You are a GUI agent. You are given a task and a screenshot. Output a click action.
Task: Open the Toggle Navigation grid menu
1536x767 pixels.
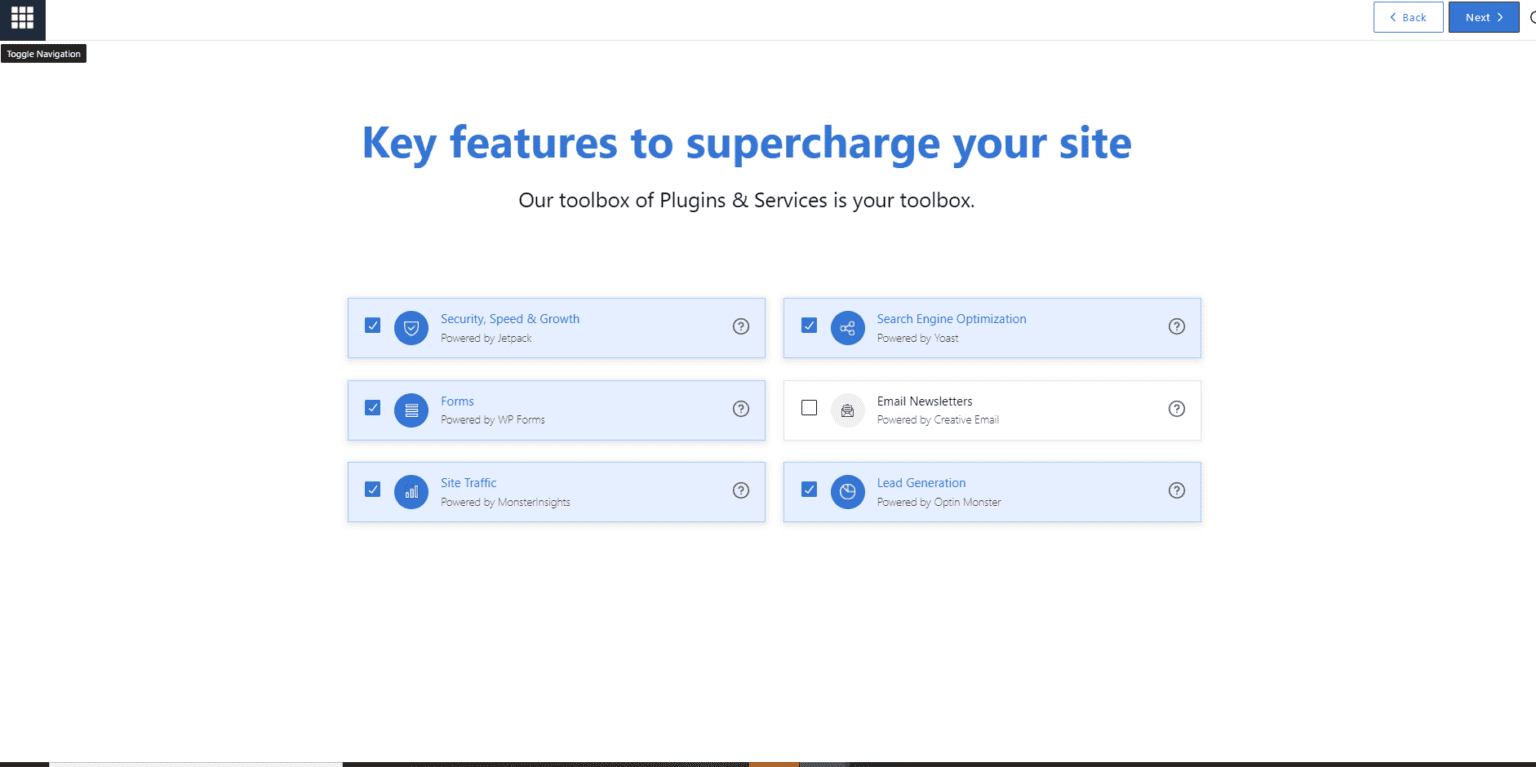22,19
